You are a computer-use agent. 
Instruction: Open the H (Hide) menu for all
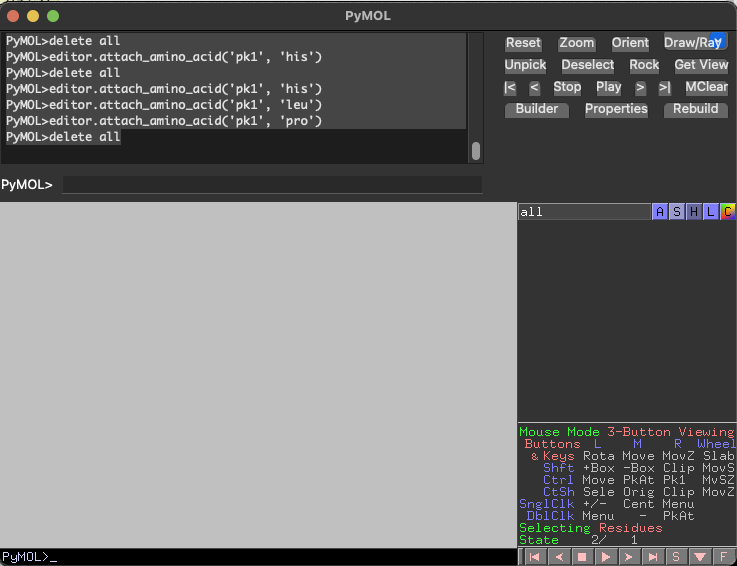point(693,212)
